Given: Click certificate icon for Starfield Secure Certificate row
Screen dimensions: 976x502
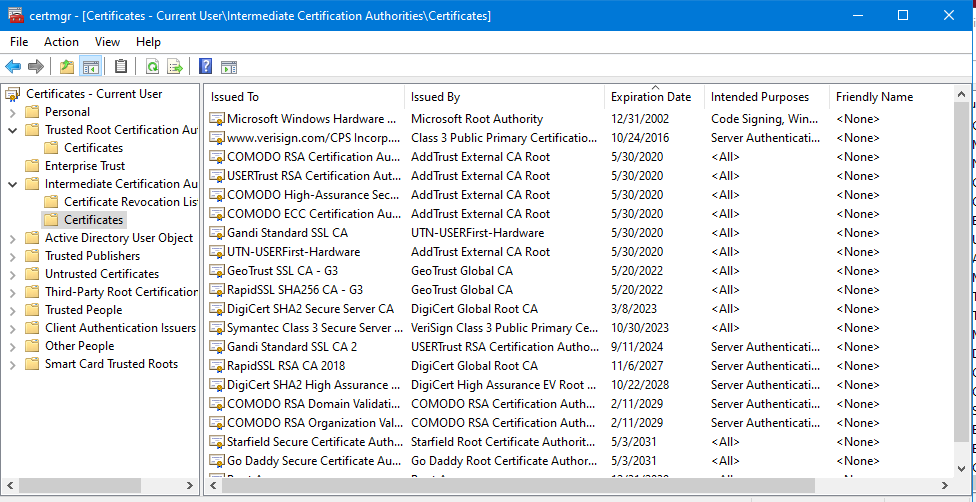Looking at the screenshot, I should pyautogui.click(x=217, y=442).
